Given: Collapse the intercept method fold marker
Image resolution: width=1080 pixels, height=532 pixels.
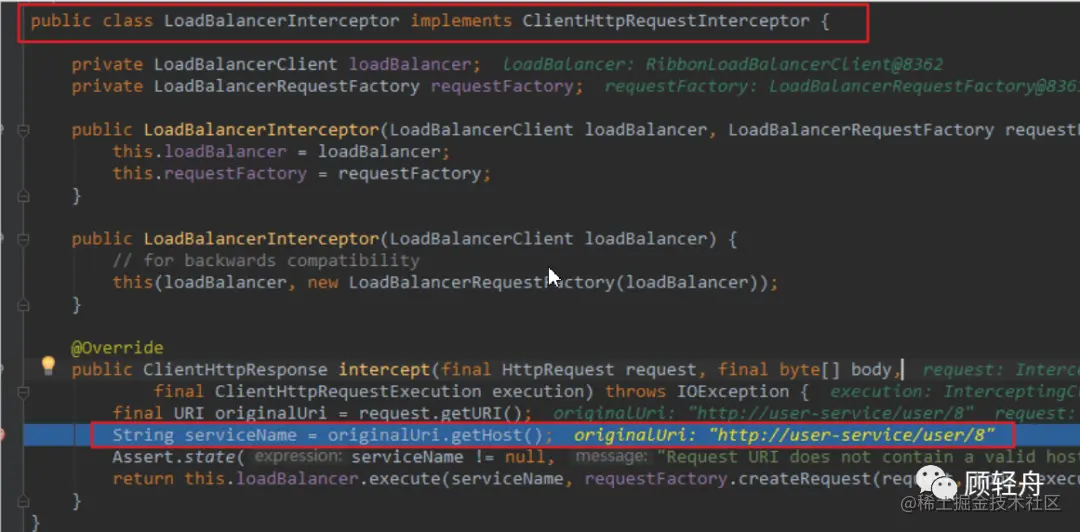Looking at the screenshot, I should [23, 392].
